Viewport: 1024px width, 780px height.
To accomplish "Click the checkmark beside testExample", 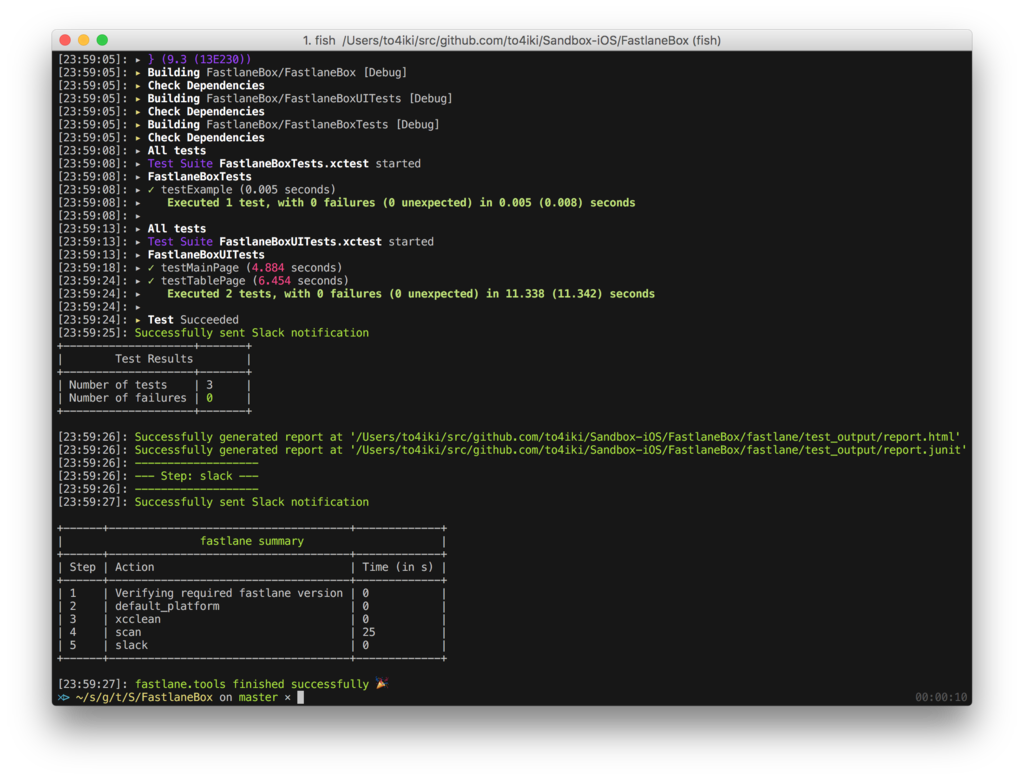I will (151, 189).
